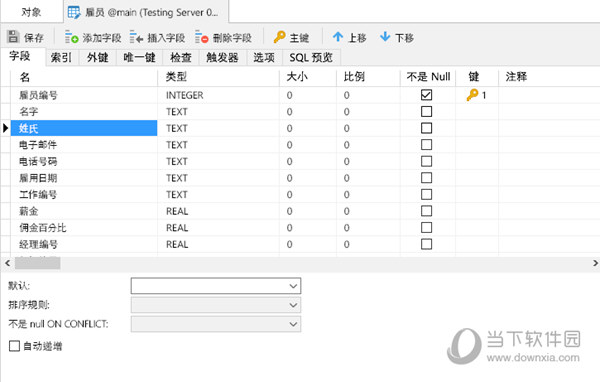Select the highlighted 姓氏 field name

(84, 128)
